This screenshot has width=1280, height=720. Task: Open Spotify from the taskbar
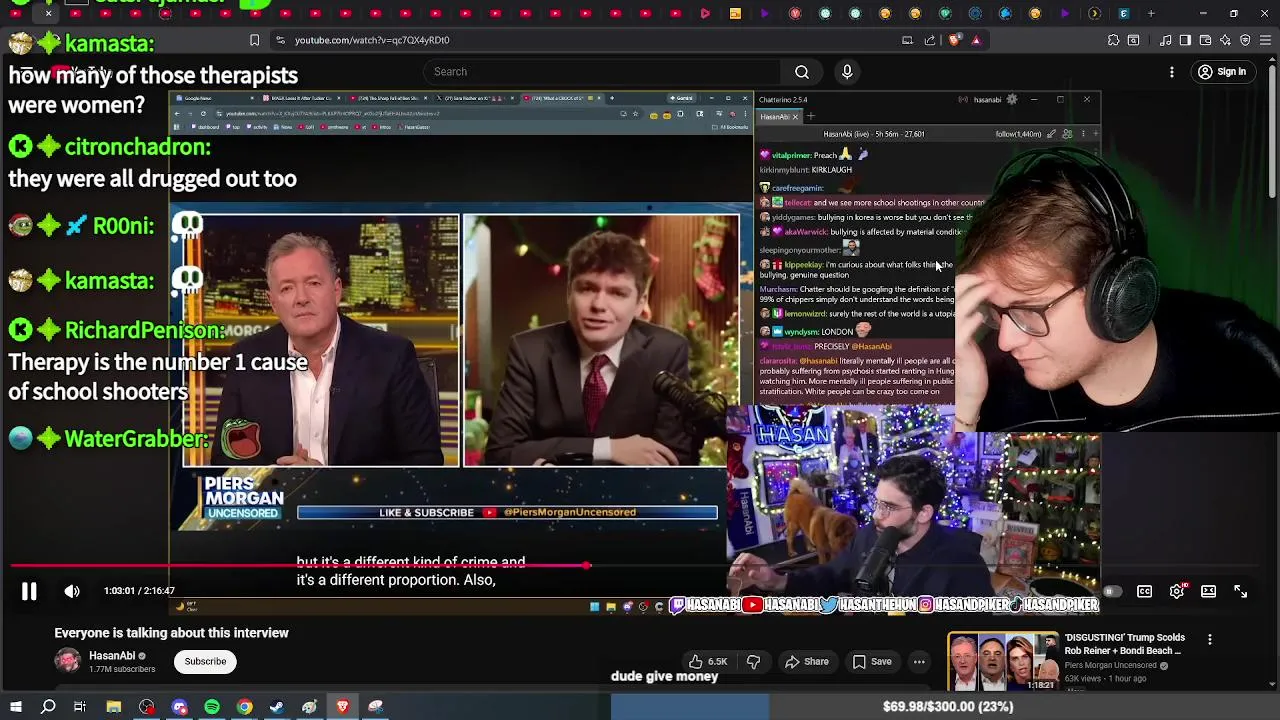tap(212, 707)
